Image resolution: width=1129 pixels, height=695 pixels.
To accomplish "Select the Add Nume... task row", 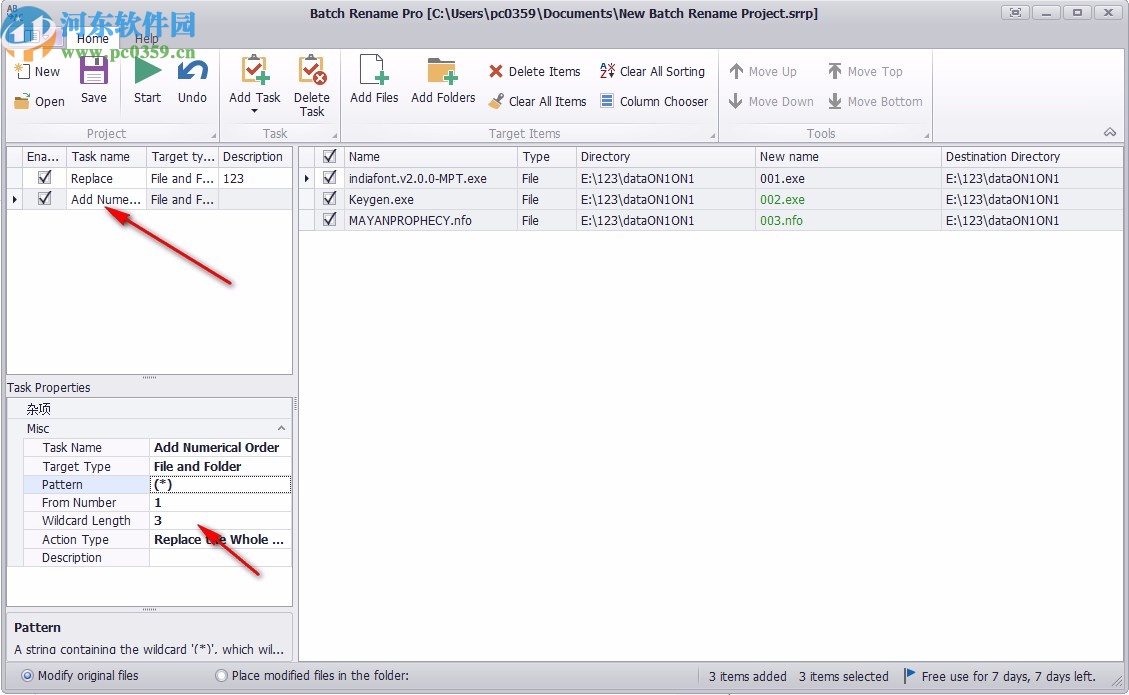I will (149, 199).
